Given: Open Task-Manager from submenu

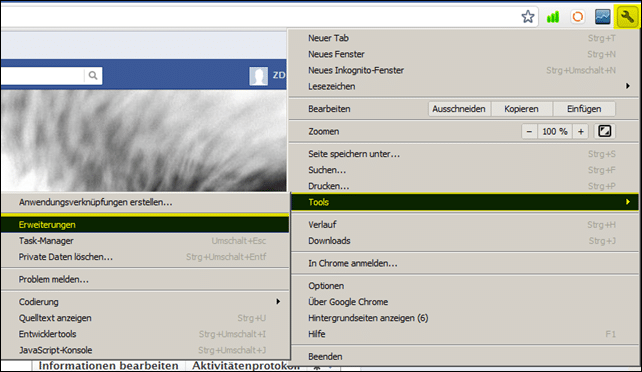Looking at the screenshot, I should click(145, 241).
